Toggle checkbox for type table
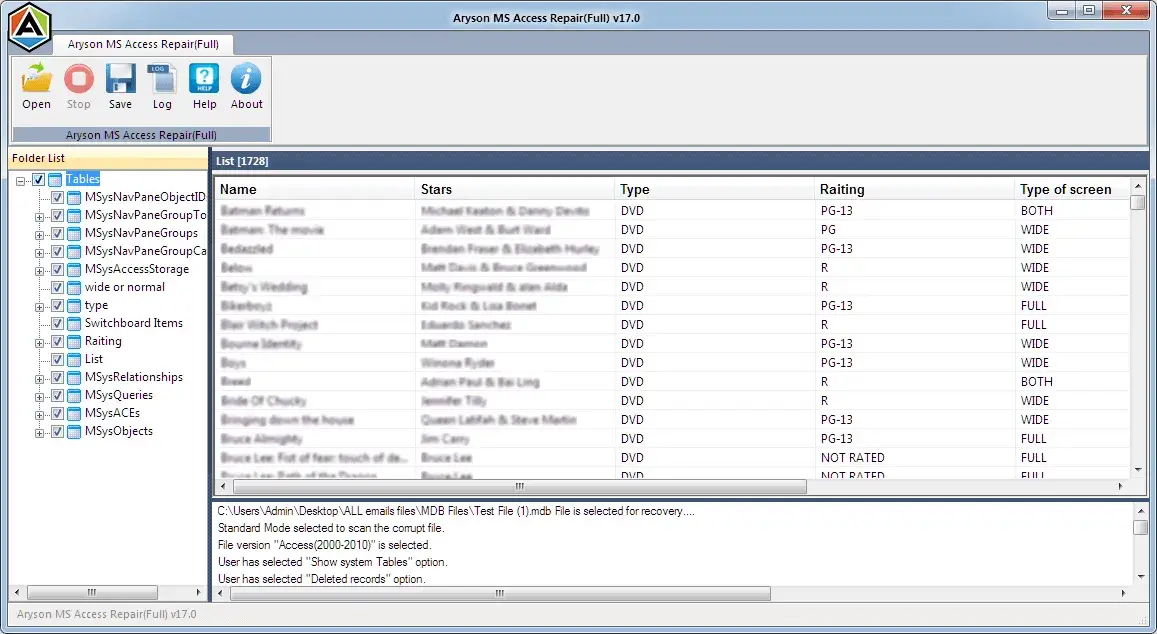1157x634 pixels. tap(57, 306)
